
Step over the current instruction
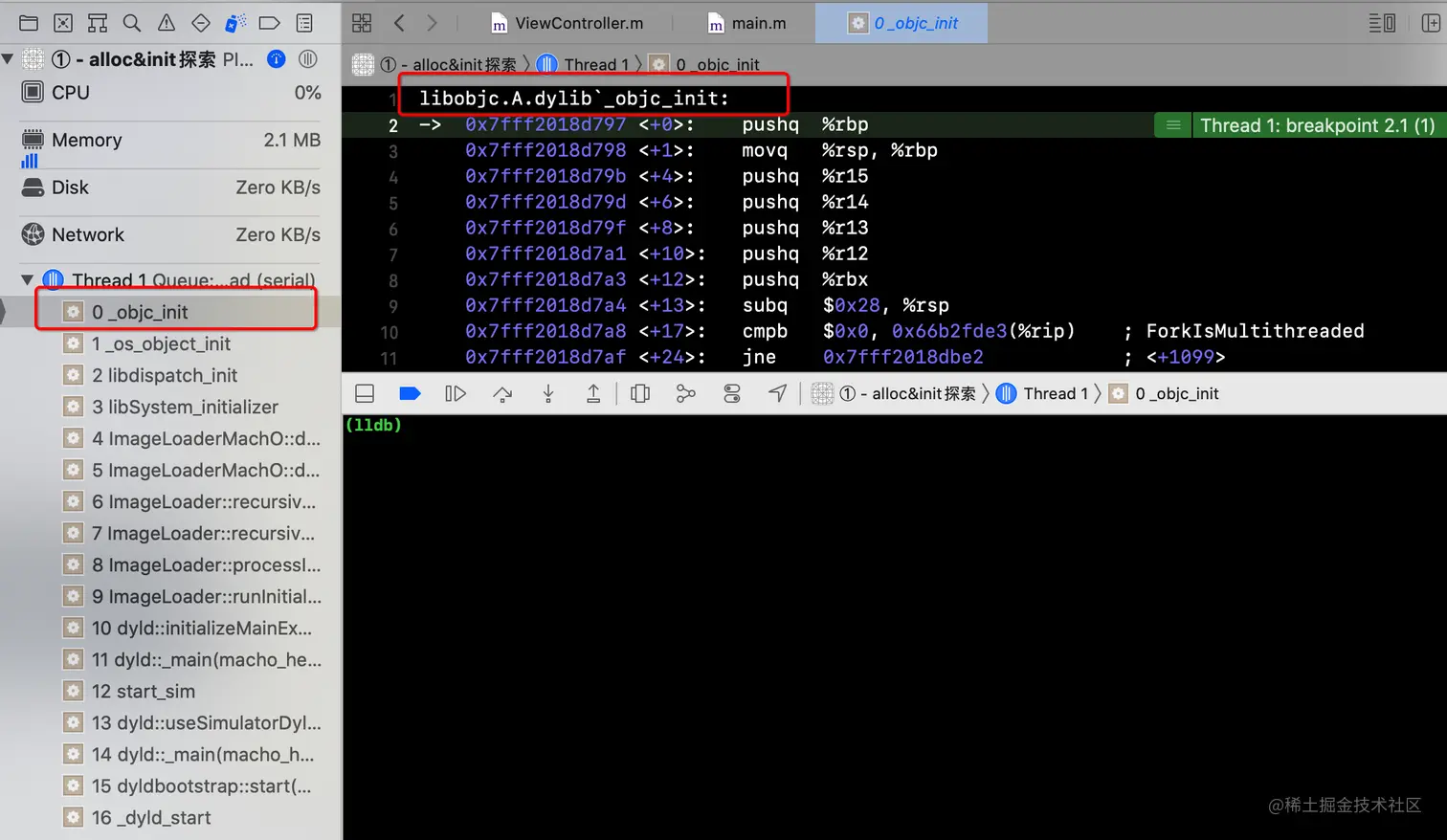click(502, 393)
